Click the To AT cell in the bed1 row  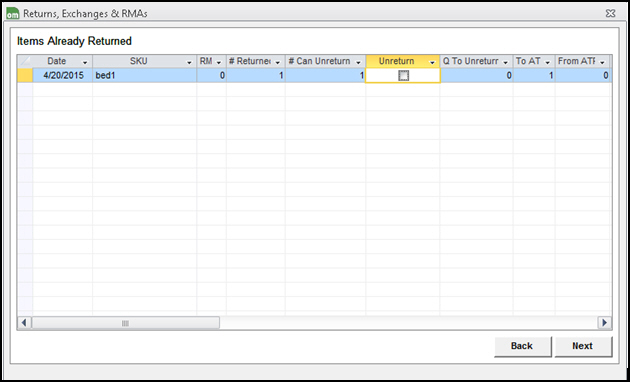[534, 76]
